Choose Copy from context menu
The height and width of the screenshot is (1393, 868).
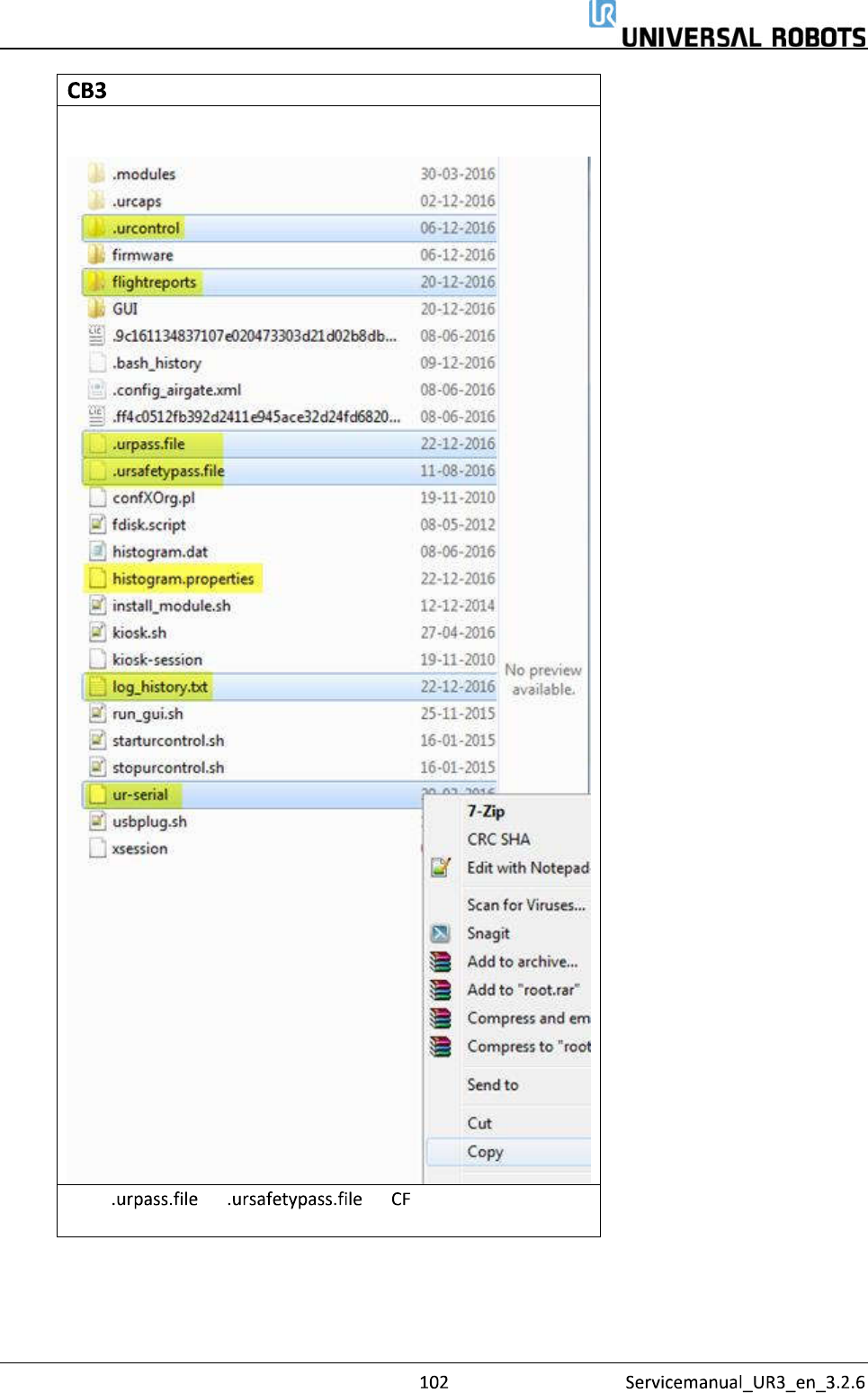[x=485, y=1151]
